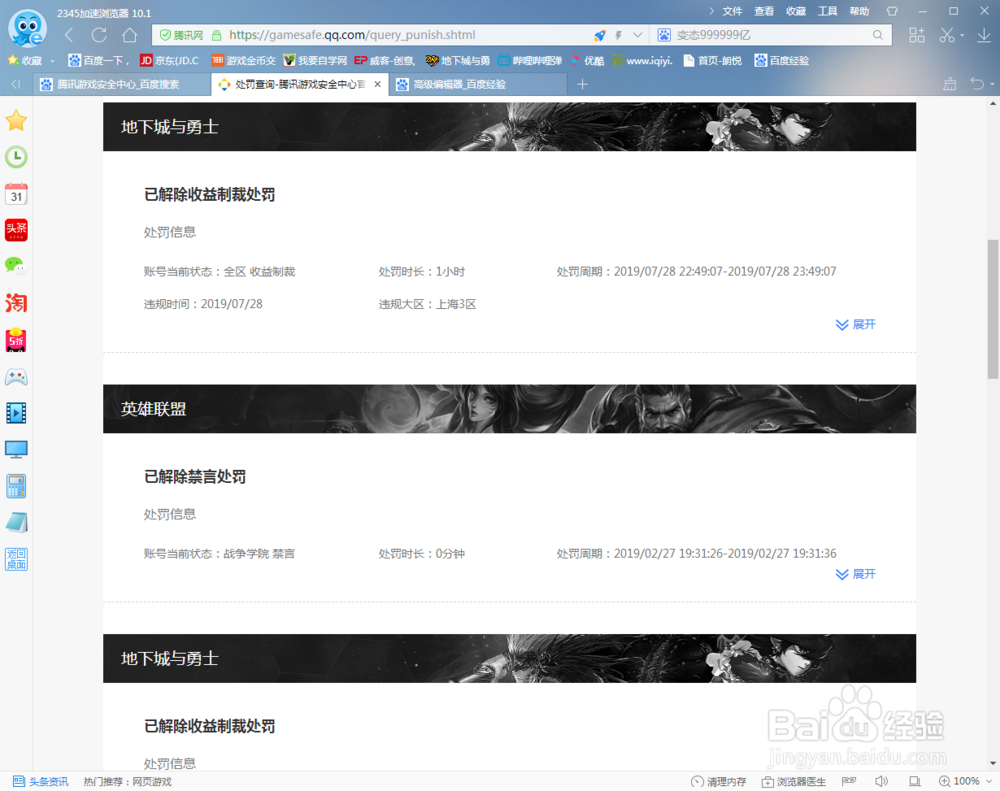The height and width of the screenshot is (791, 1000).
Task: Click the scissors screenshot tool icon
Action: pyautogui.click(x=947, y=35)
